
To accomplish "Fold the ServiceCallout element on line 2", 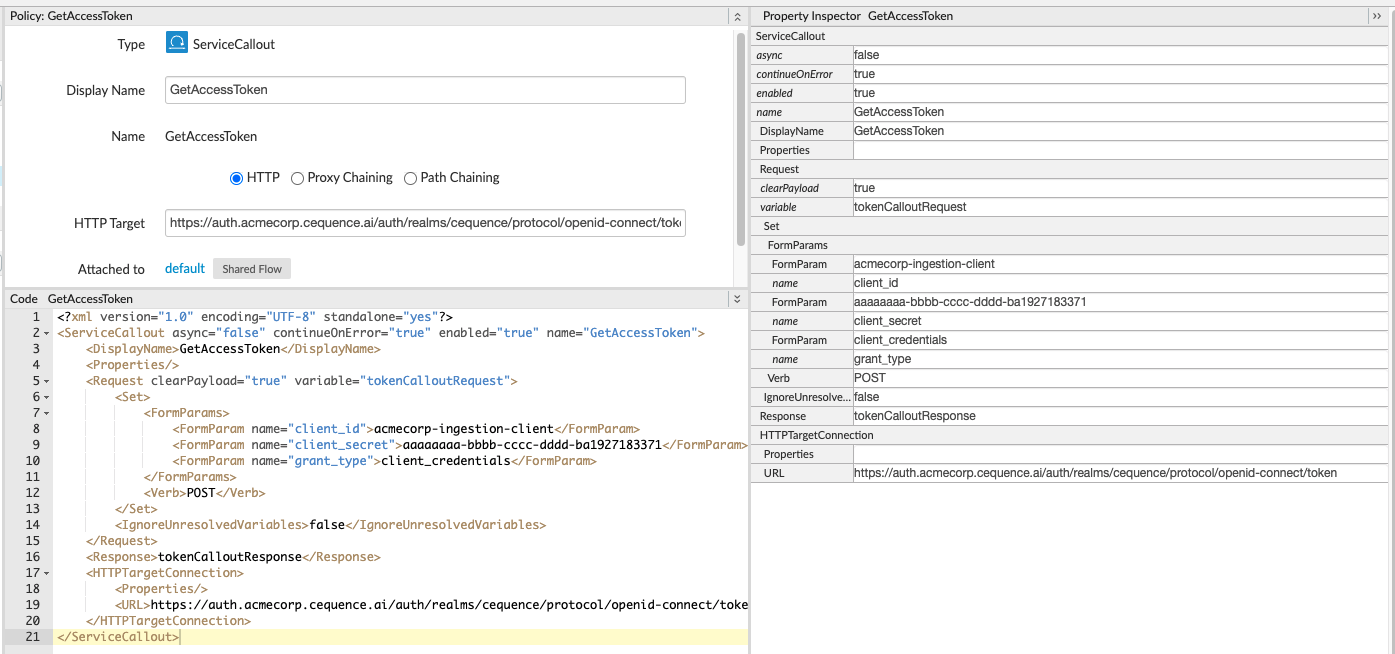I will (47, 333).
